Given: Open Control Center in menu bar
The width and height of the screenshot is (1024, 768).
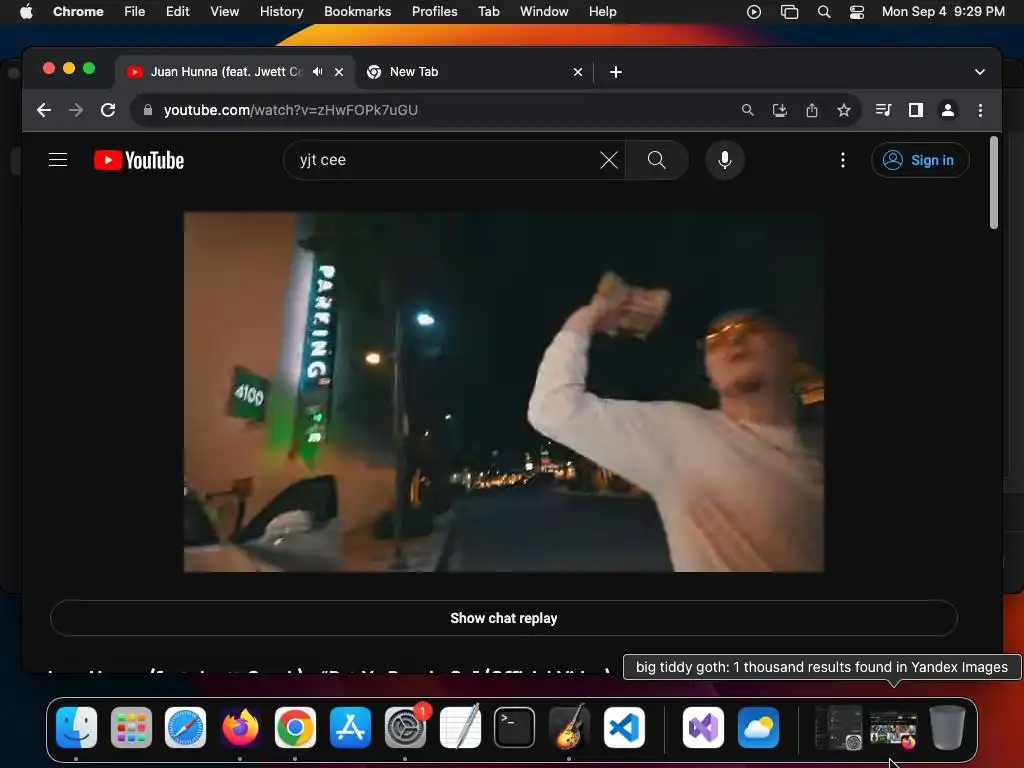Looking at the screenshot, I should (x=856, y=11).
